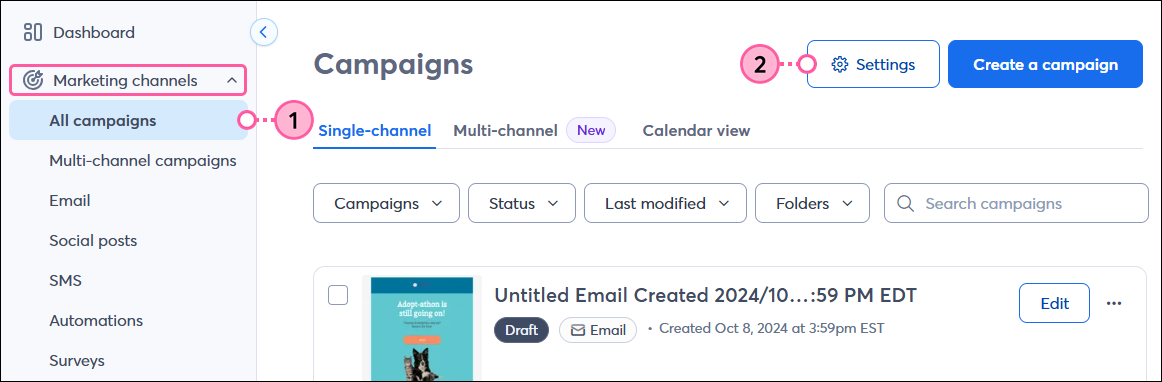Click the New badge beside Multi-channel
Screen dimensions: 1162x382
pyautogui.click(x=591, y=131)
